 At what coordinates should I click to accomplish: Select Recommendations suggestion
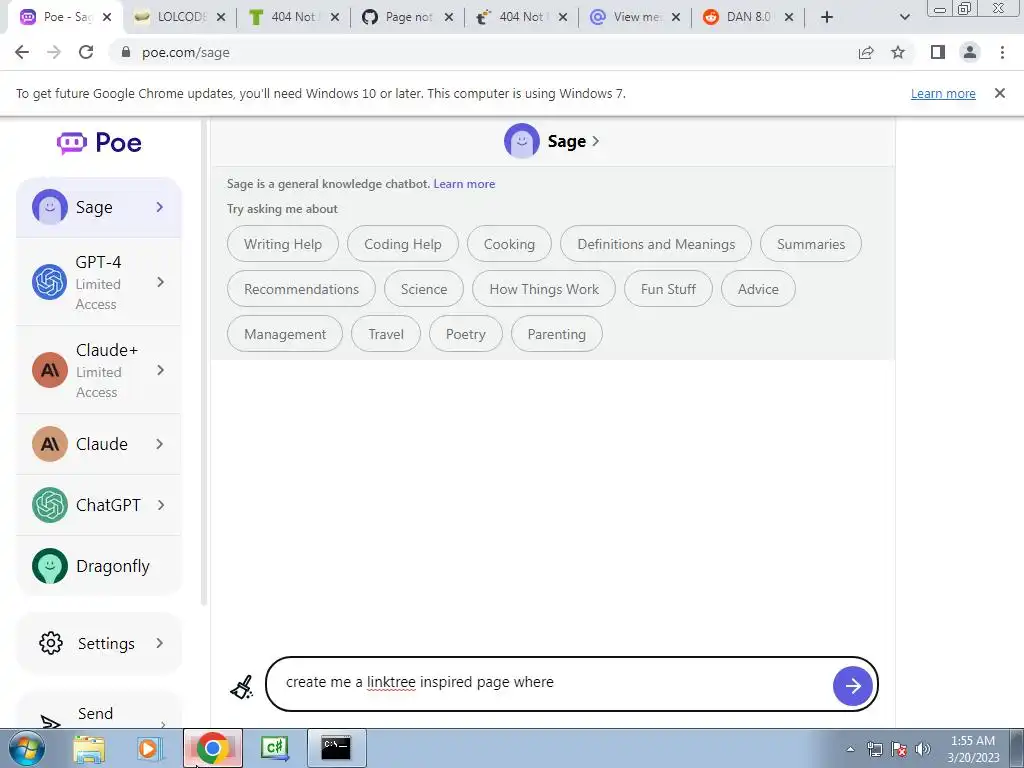tap(301, 289)
